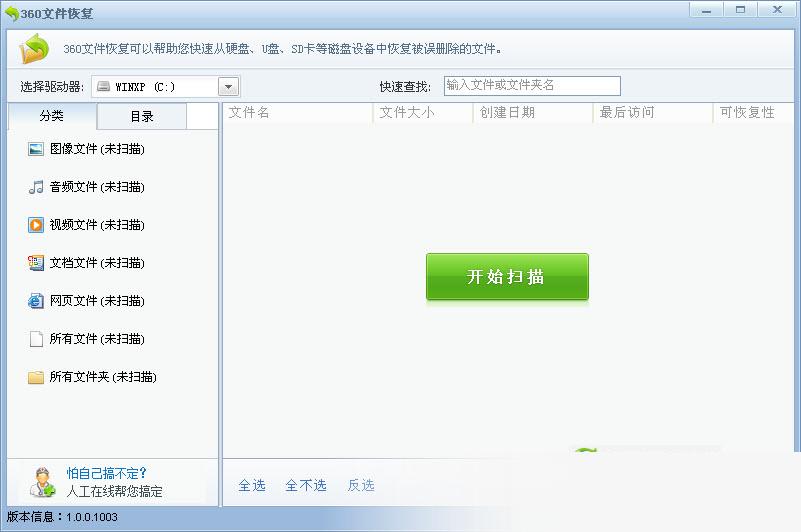The width and height of the screenshot is (801, 532).
Task: Click the document files icon
Action: pos(36,263)
